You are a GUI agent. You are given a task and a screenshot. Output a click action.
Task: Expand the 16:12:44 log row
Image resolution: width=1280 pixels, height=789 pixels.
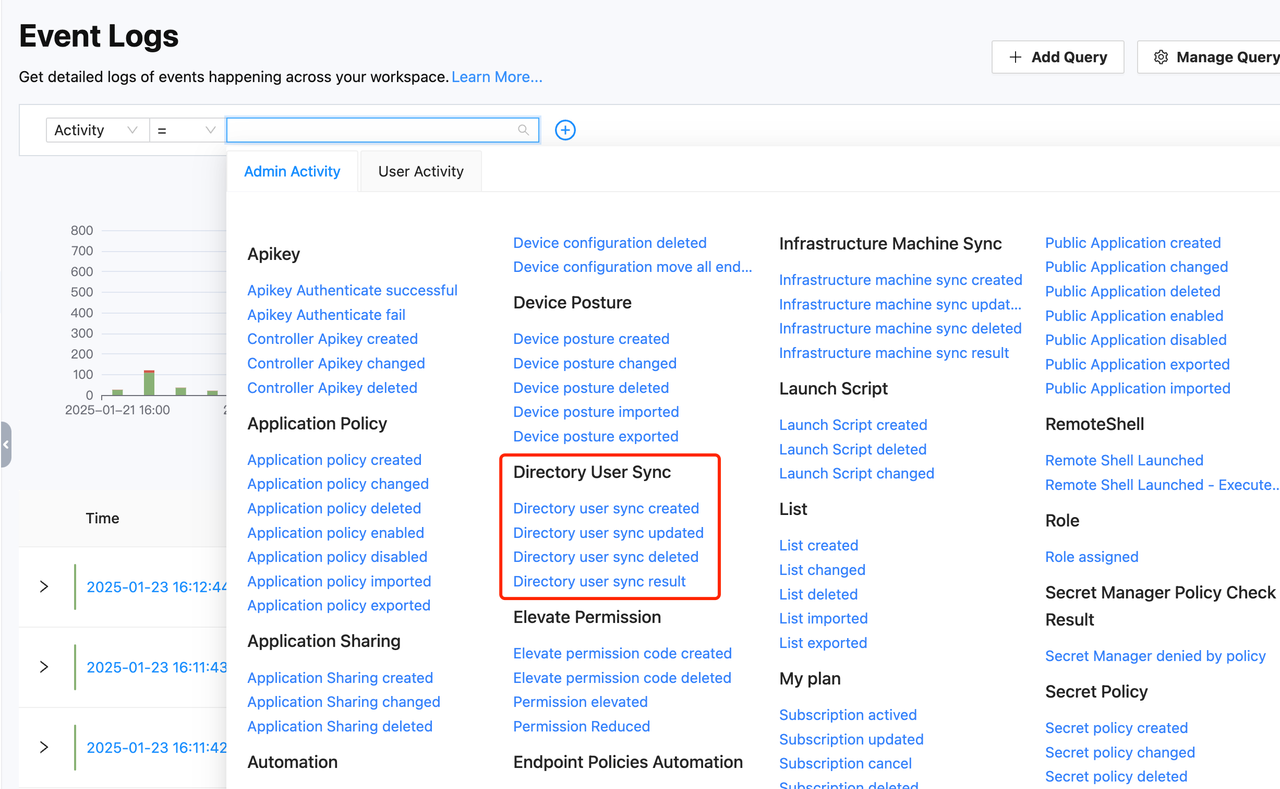44,587
